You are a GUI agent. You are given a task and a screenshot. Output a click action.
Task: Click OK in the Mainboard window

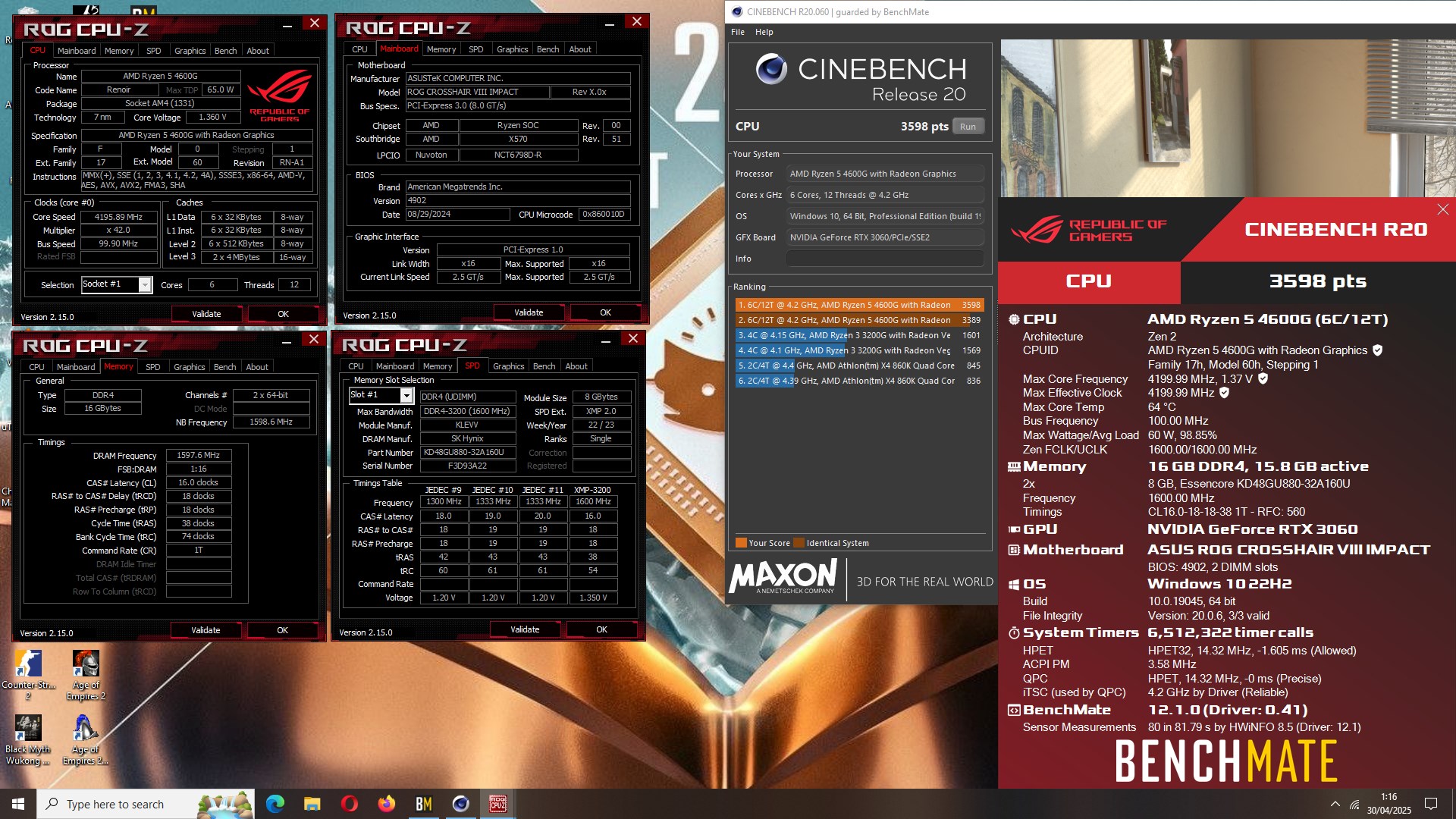click(605, 312)
